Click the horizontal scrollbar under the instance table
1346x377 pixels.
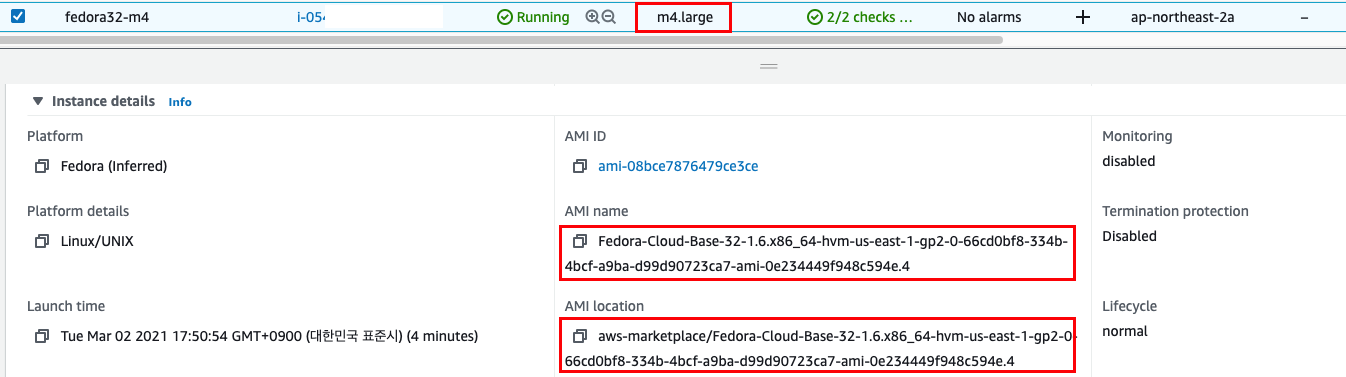502,40
